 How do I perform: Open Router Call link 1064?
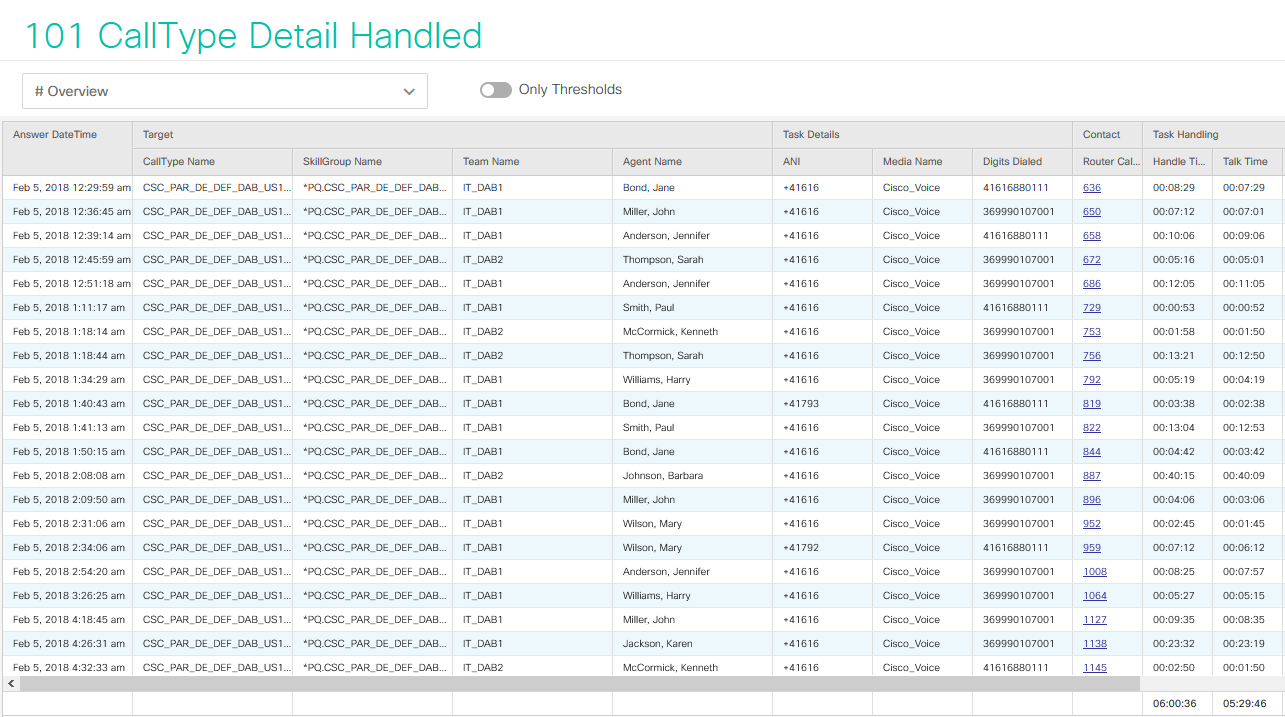(1095, 596)
